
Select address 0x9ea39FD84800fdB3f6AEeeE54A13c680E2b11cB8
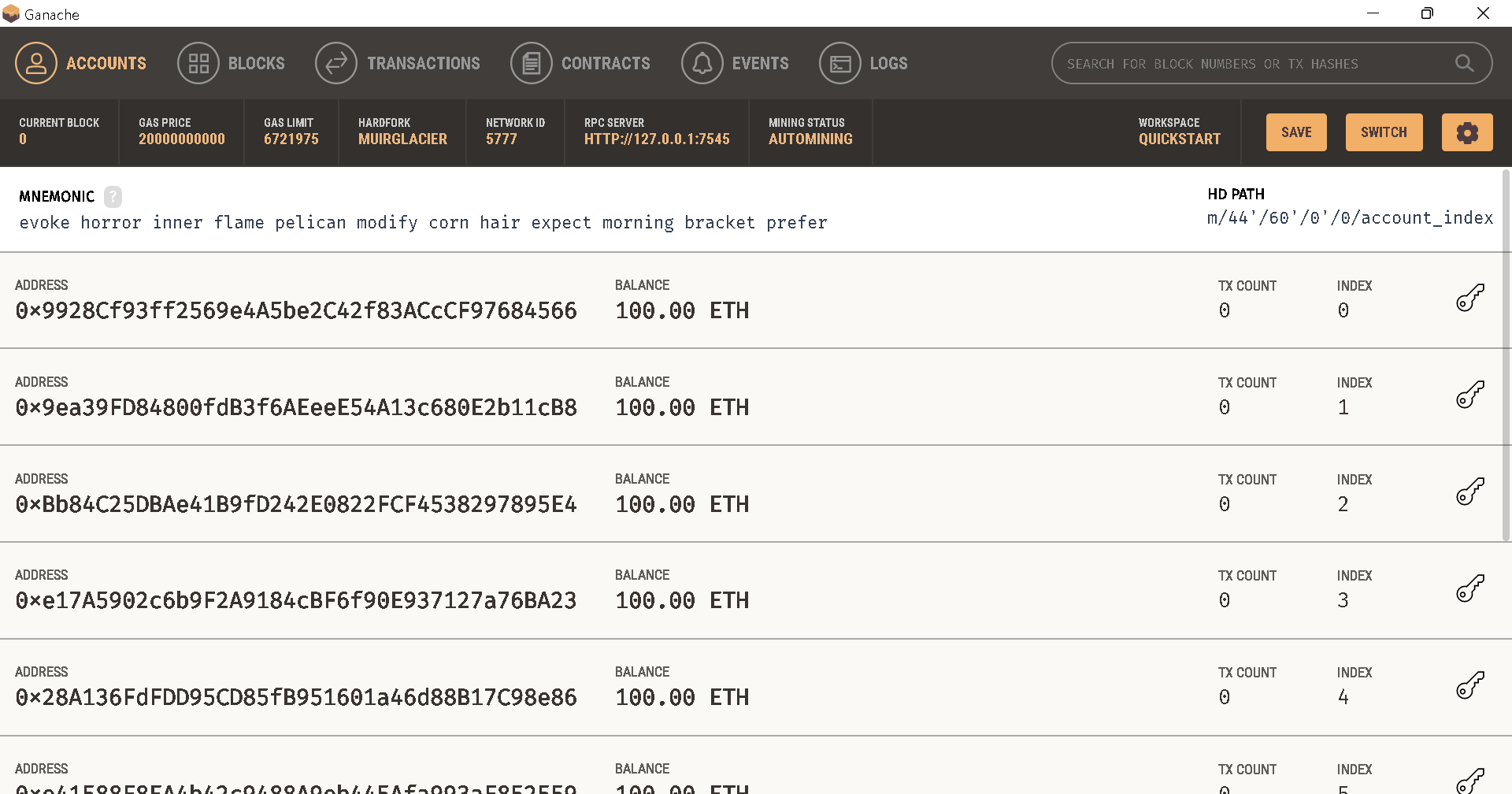point(296,407)
